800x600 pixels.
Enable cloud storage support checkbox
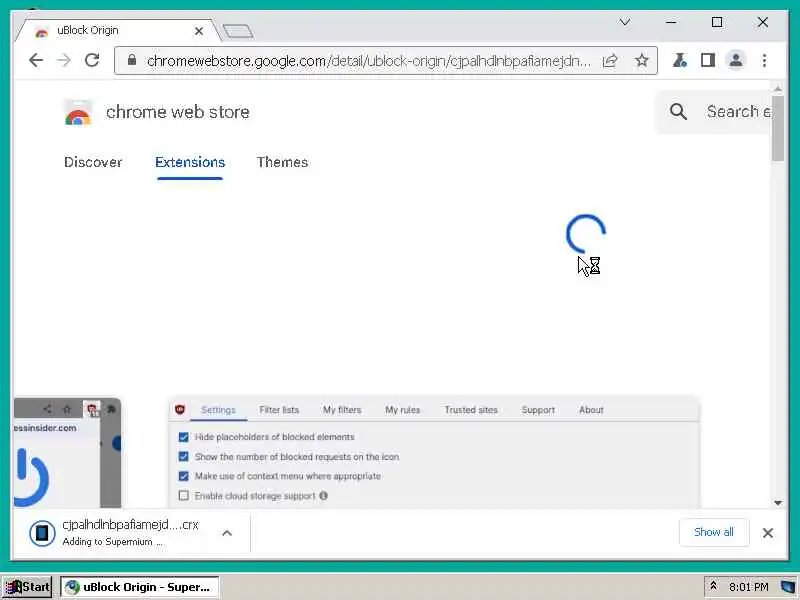click(183, 495)
